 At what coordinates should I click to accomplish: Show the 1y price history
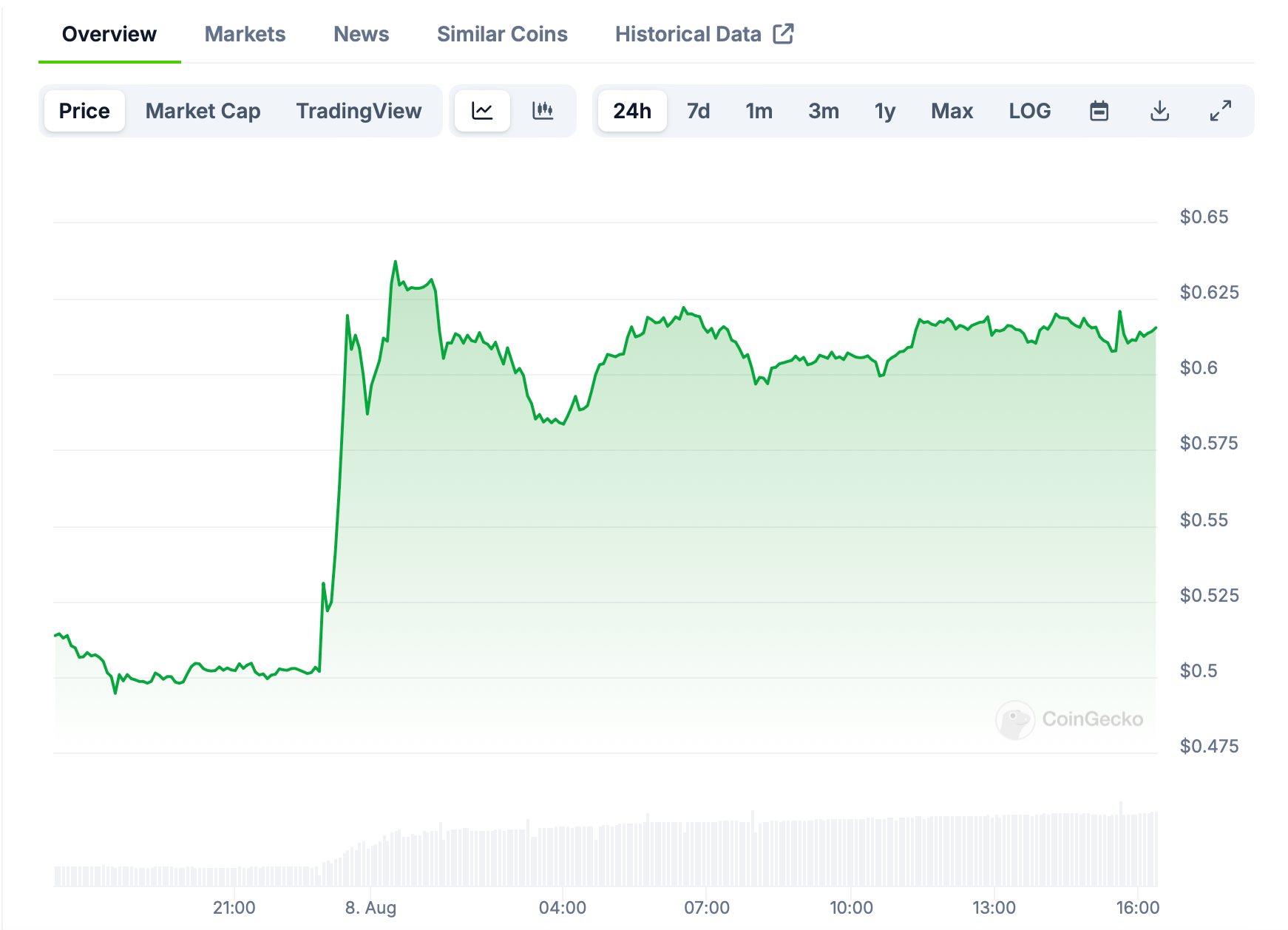click(884, 110)
